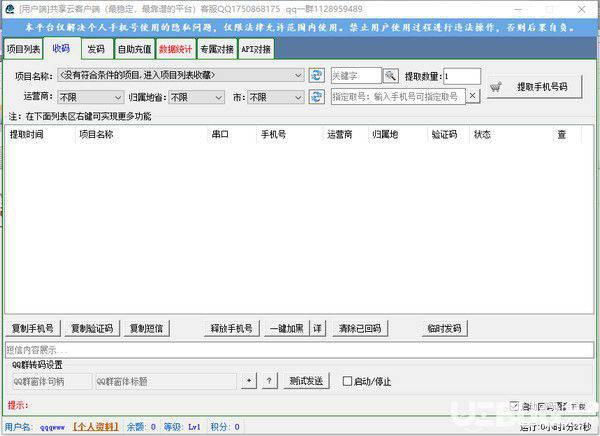This screenshot has width=600, height=436.
Task: Open the API对接 tab
Action: point(256,49)
